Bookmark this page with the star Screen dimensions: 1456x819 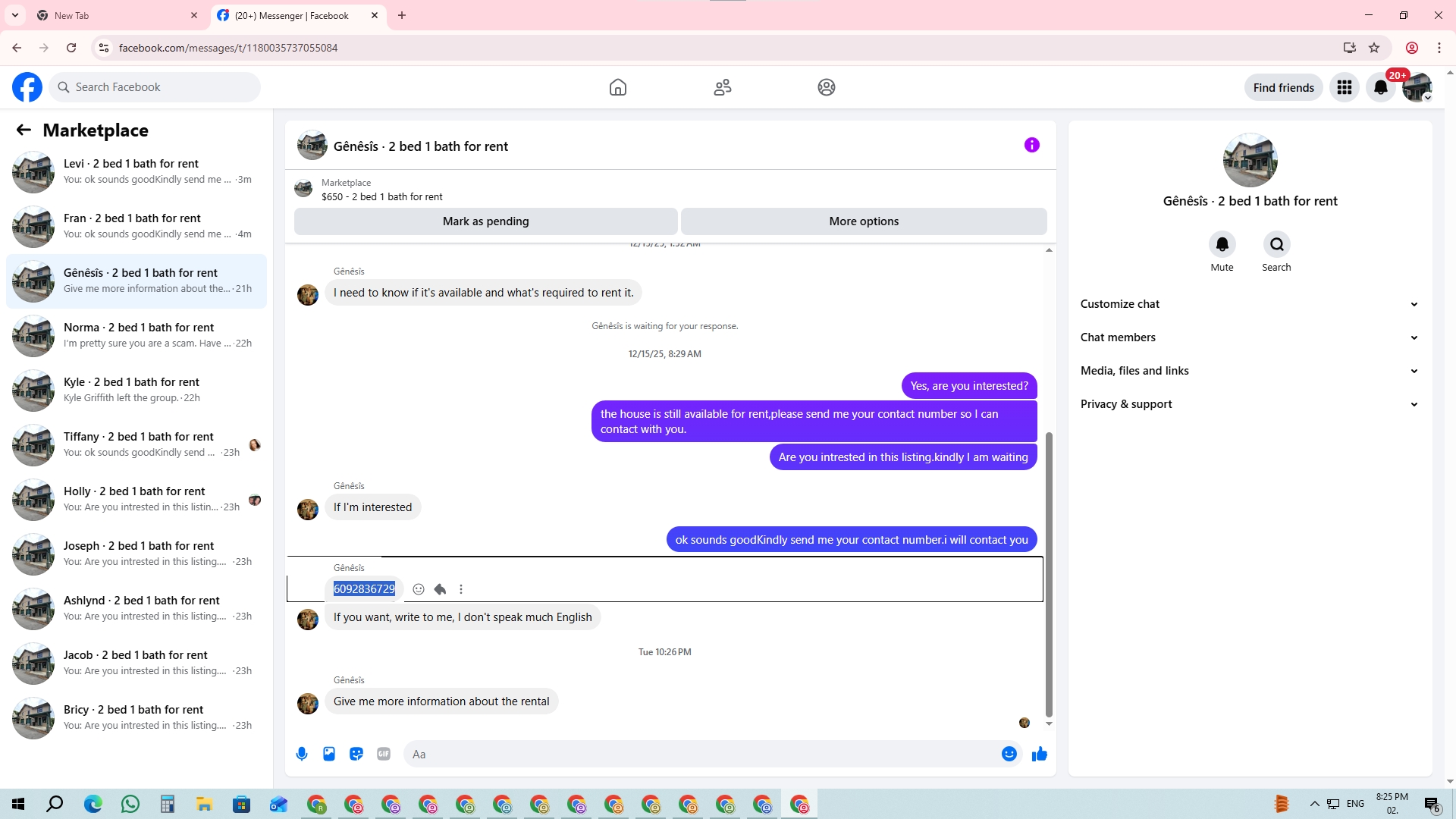click(1374, 48)
